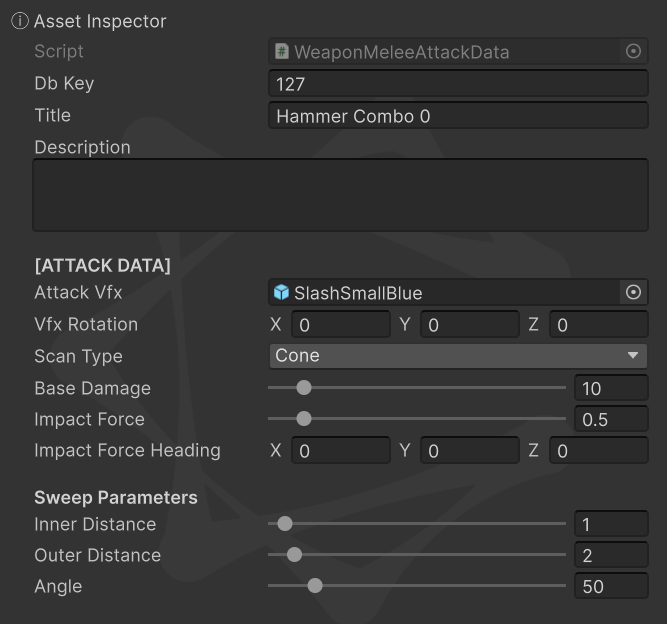Image resolution: width=667 pixels, height=624 pixels.
Task: Click the Vfx Rotation X field
Action: tap(340, 325)
